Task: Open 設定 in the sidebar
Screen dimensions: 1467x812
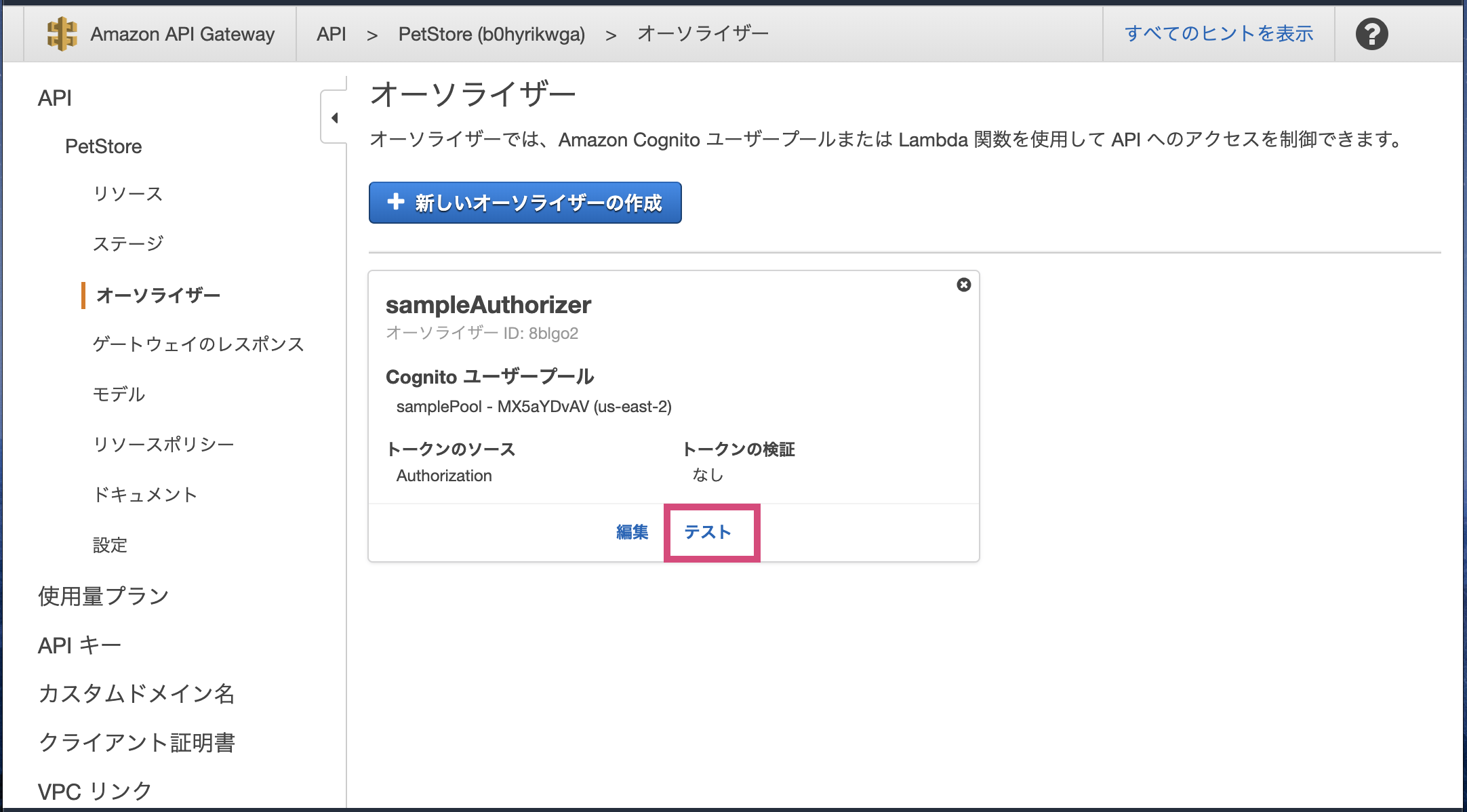Action: 110,545
